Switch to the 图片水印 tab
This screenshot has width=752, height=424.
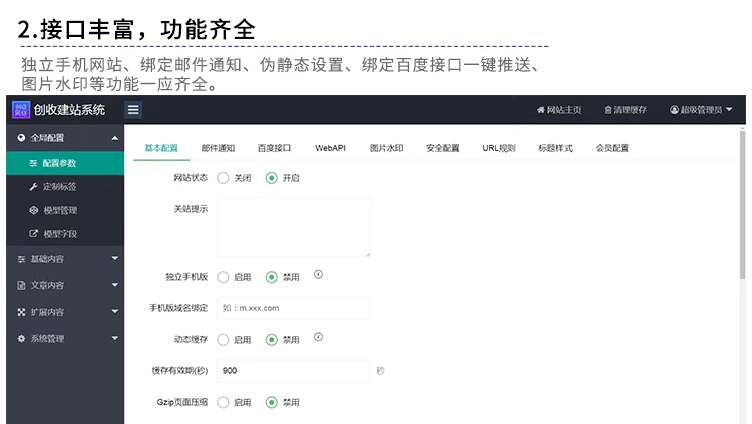click(x=387, y=148)
